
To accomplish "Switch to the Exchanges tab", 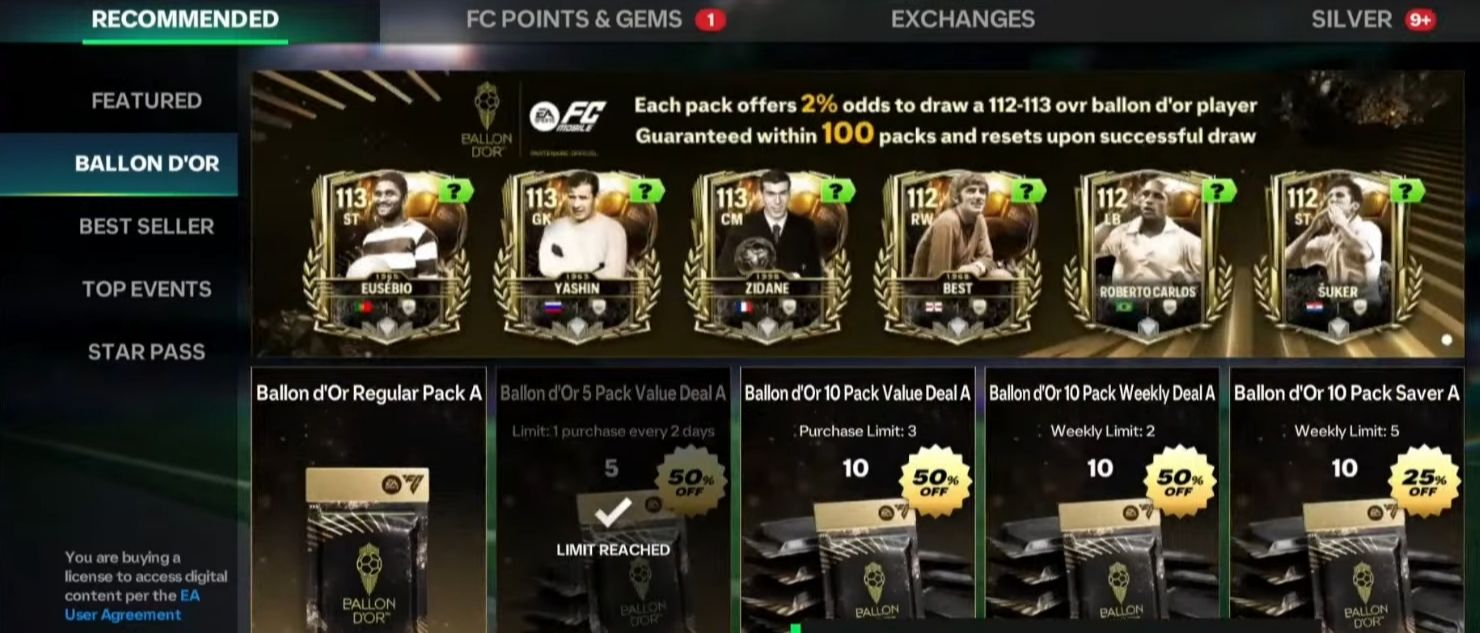I will (963, 19).
